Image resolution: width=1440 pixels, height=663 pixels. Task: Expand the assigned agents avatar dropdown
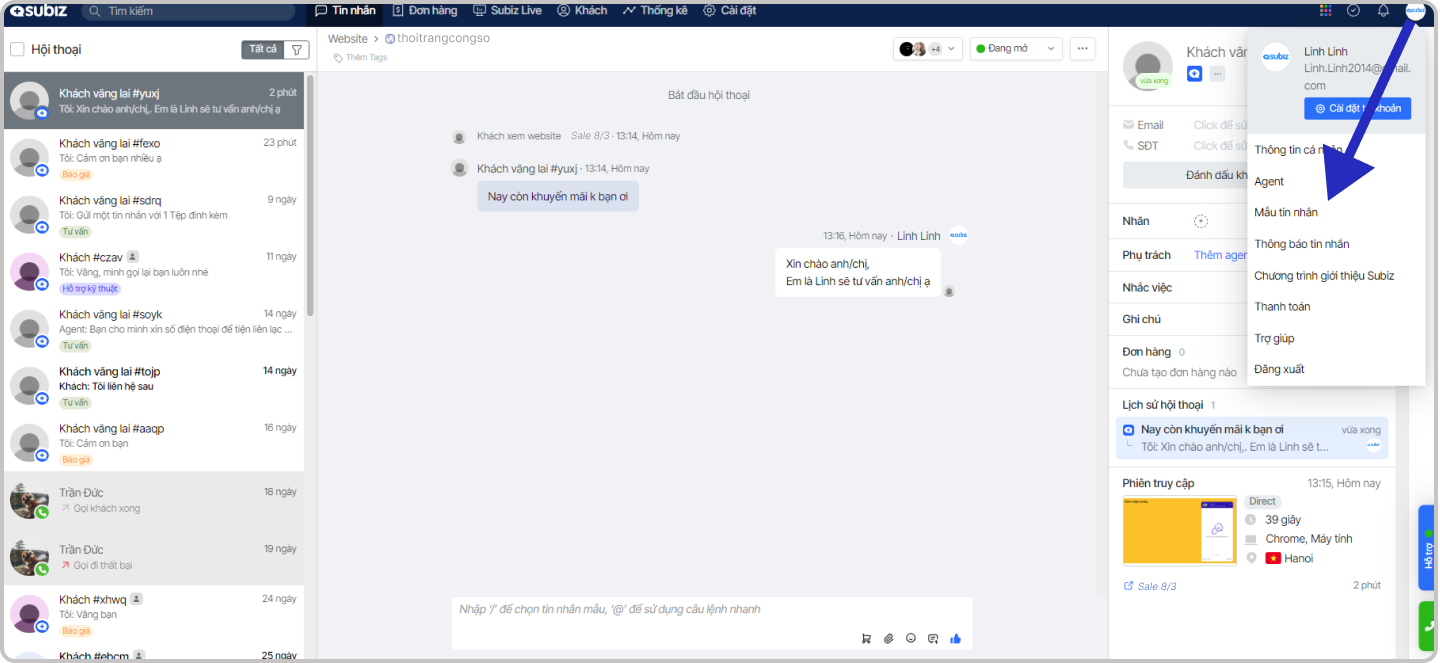point(927,49)
